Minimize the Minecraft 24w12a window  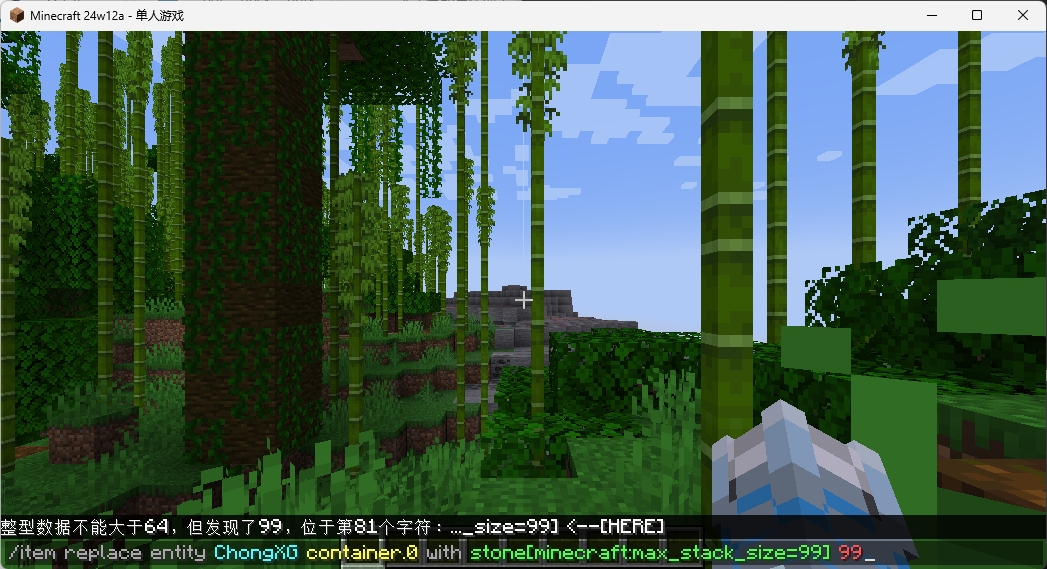(x=932, y=15)
